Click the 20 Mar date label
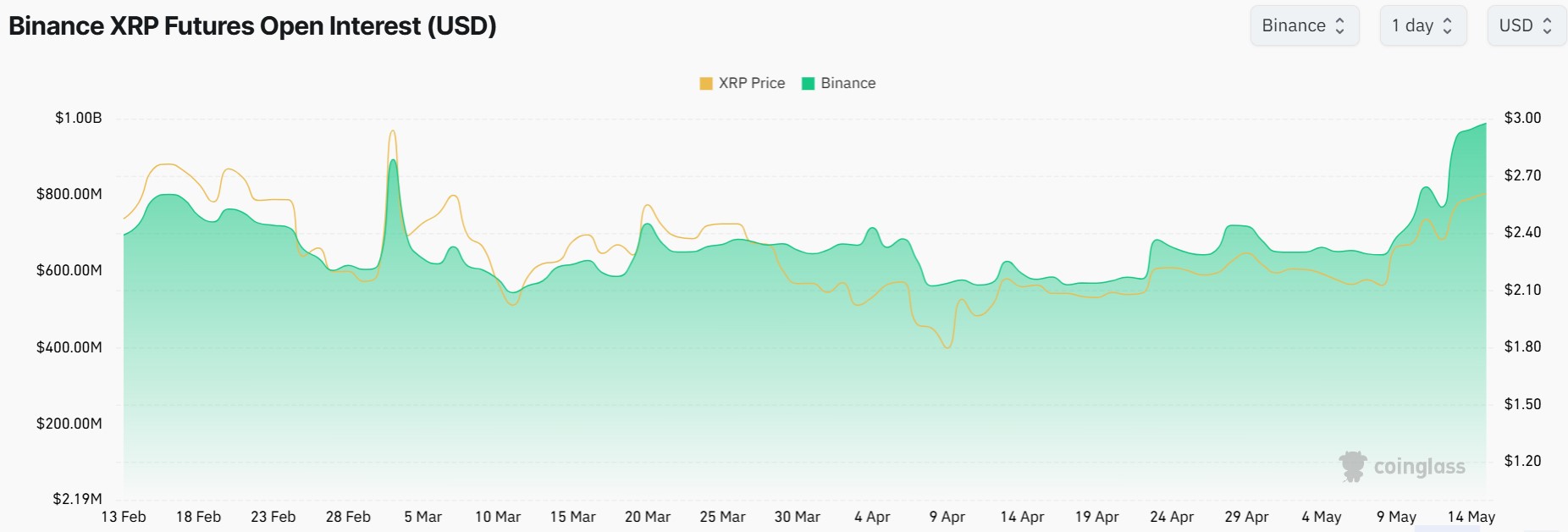The height and width of the screenshot is (532, 1568). coord(648,517)
